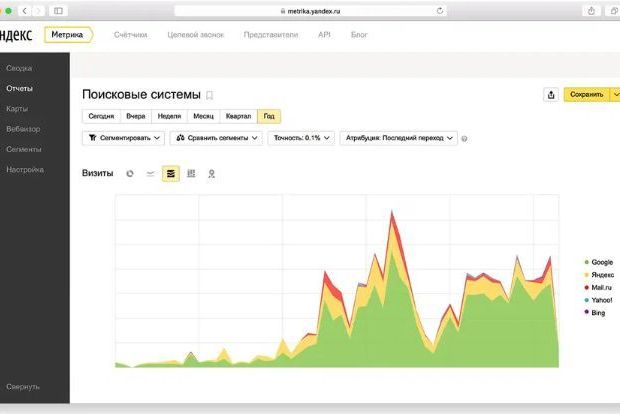Open Представители in the top menu
Screen dimensions: 620x414
[271, 35]
